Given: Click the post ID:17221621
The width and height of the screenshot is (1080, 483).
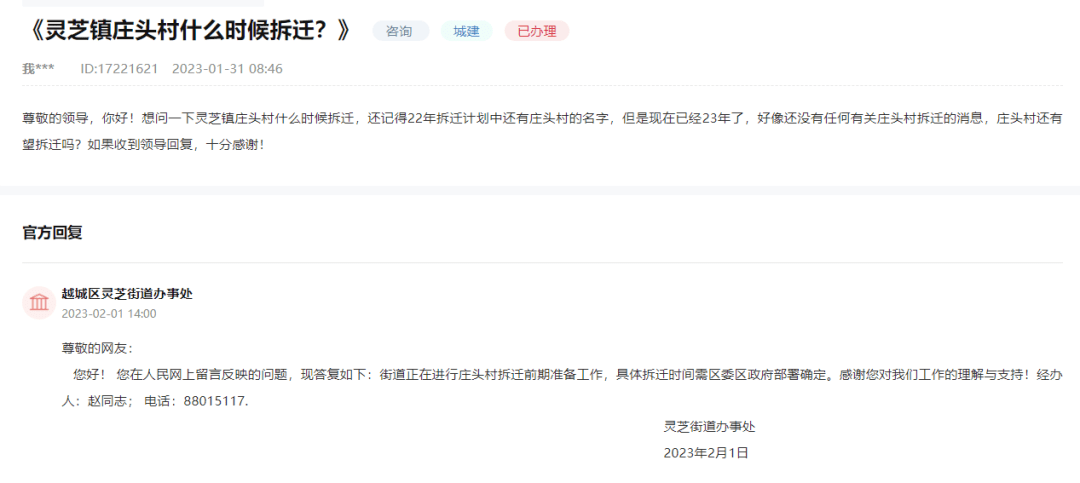Looking at the screenshot, I should pos(119,69).
